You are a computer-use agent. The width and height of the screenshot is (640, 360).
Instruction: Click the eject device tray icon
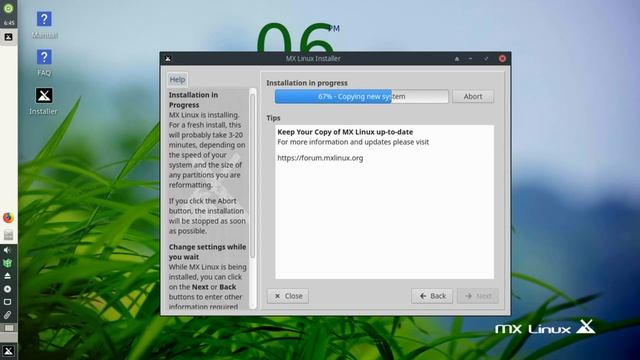(7, 276)
